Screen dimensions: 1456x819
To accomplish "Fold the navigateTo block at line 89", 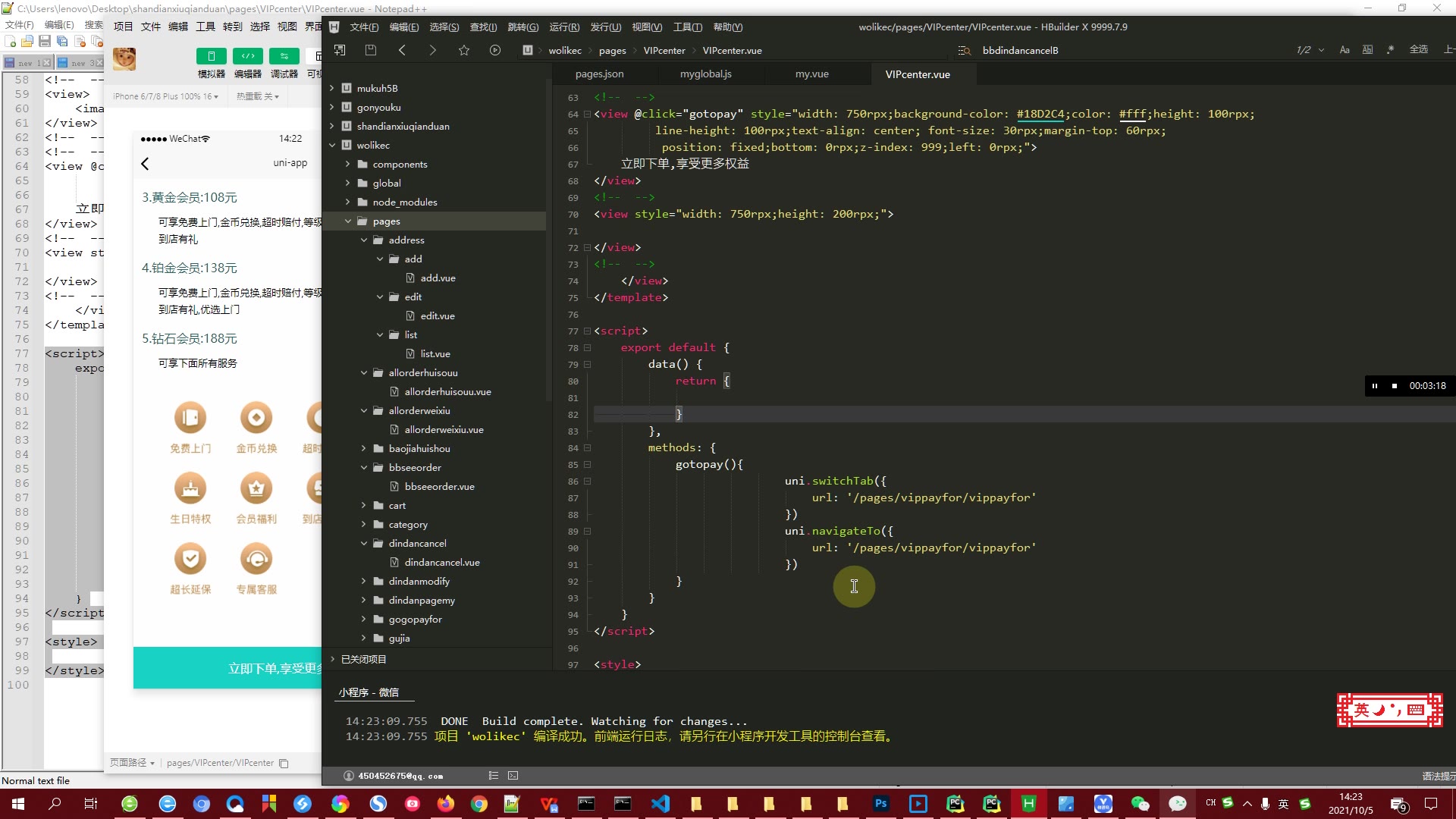I will (x=587, y=532).
